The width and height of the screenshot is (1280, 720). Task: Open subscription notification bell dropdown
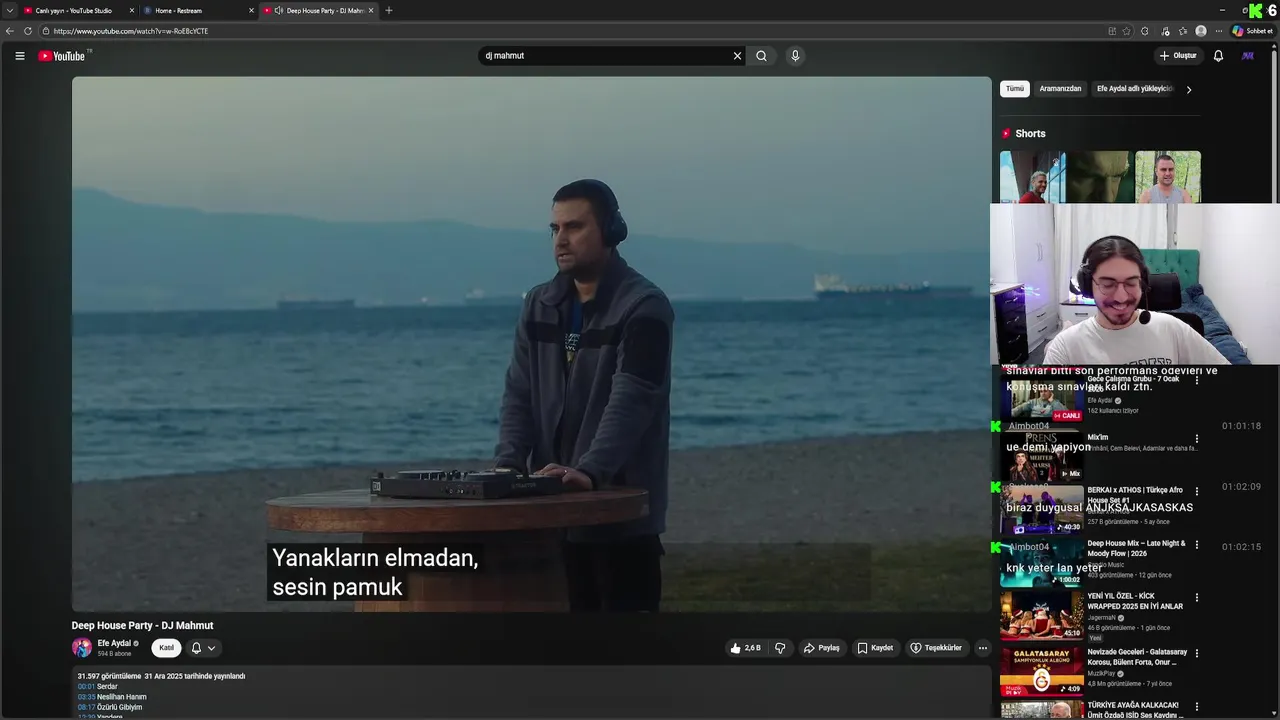pyautogui.click(x=203, y=648)
